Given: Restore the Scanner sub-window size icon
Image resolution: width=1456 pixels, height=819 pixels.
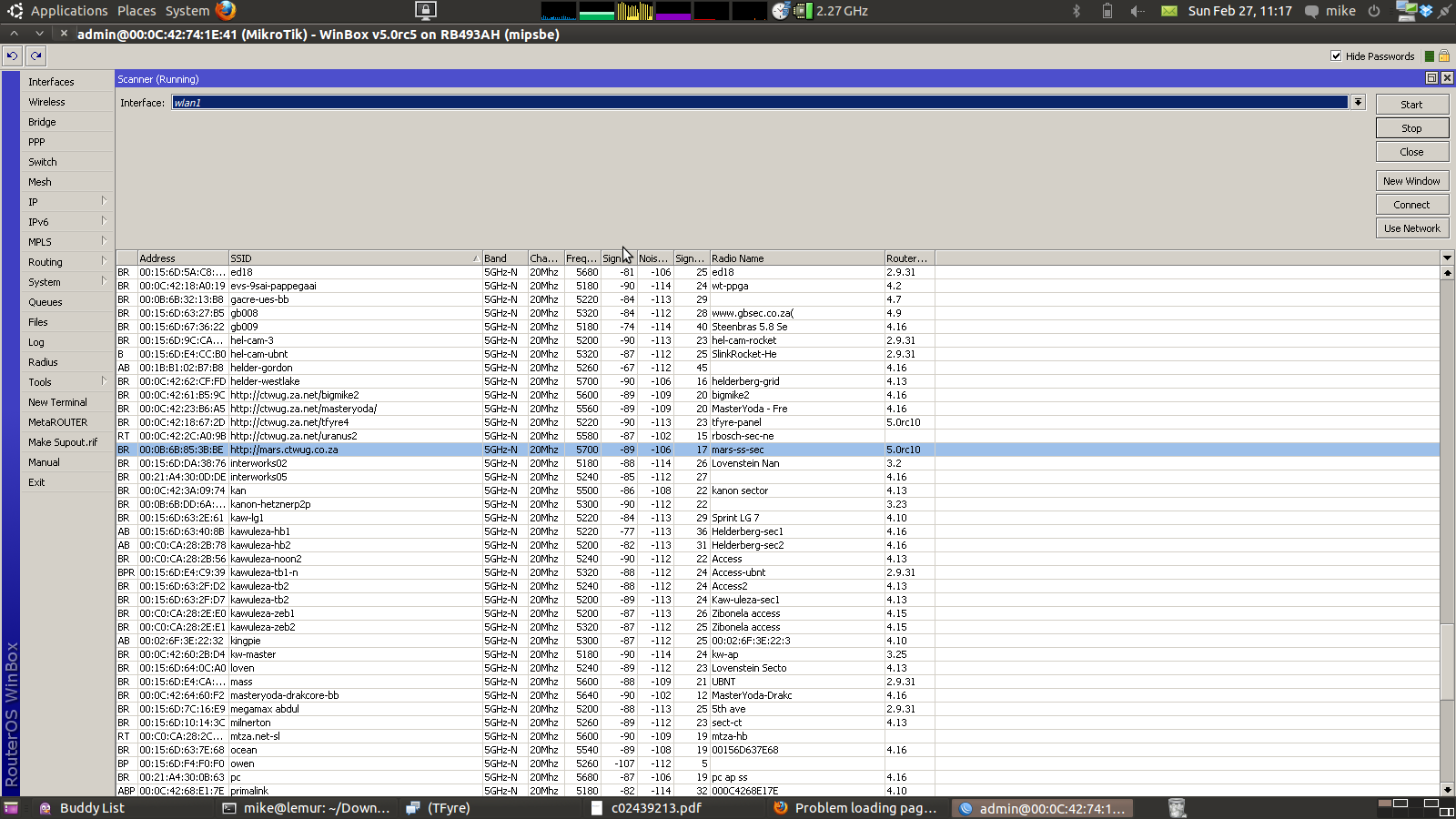Looking at the screenshot, I should (1431, 78).
